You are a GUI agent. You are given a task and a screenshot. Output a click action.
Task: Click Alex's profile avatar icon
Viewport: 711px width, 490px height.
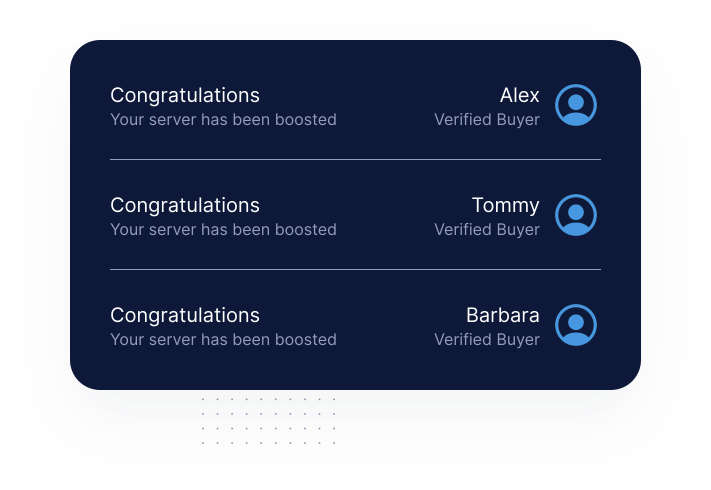coord(576,105)
